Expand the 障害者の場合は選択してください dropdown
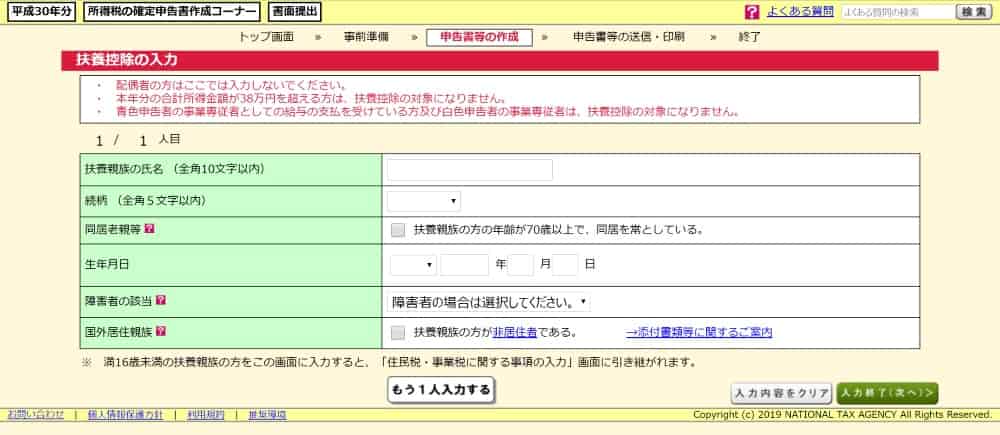The image size is (1000, 435). [488, 301]
